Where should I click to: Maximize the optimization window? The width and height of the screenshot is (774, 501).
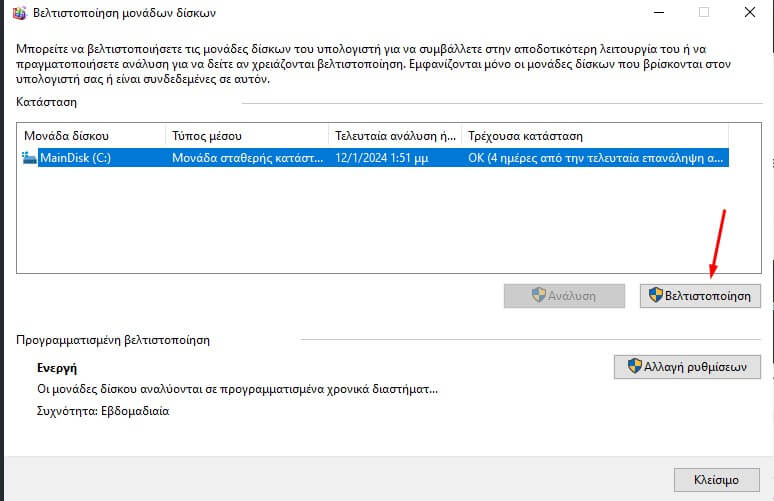tap(703, 13)
